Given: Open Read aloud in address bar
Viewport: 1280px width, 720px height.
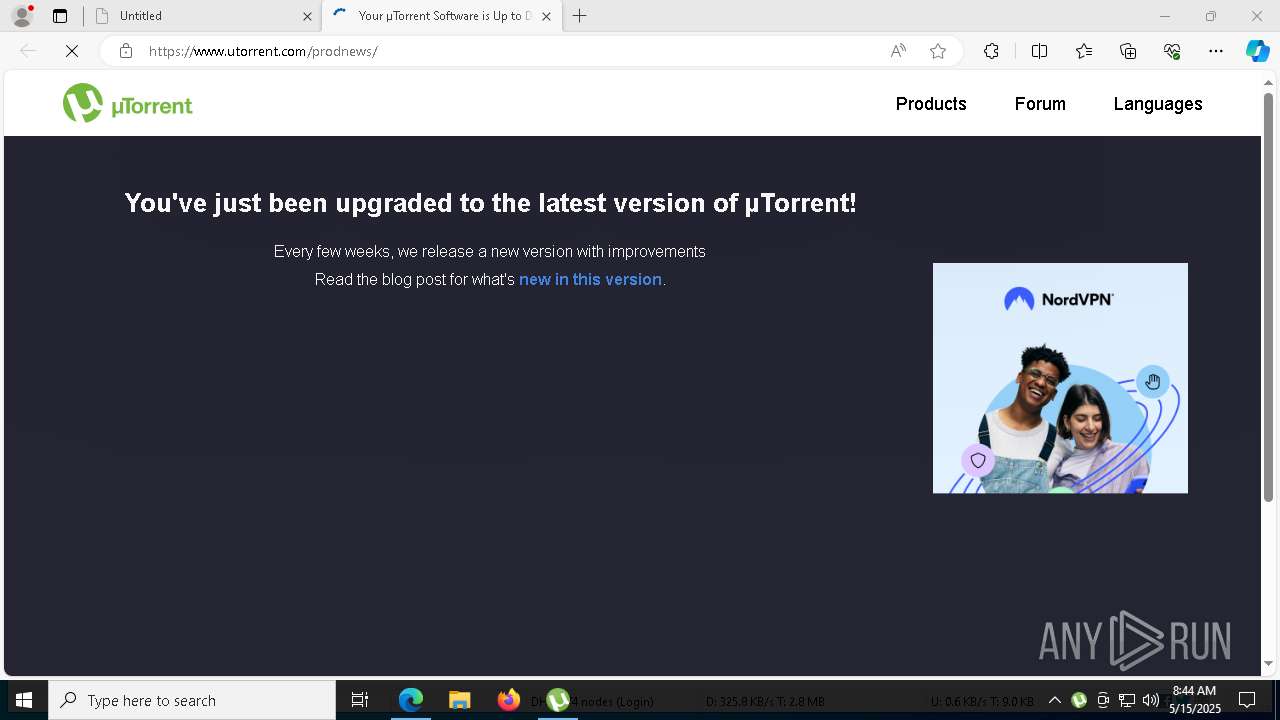Looking at the screenshot, I should coord(898,51).
